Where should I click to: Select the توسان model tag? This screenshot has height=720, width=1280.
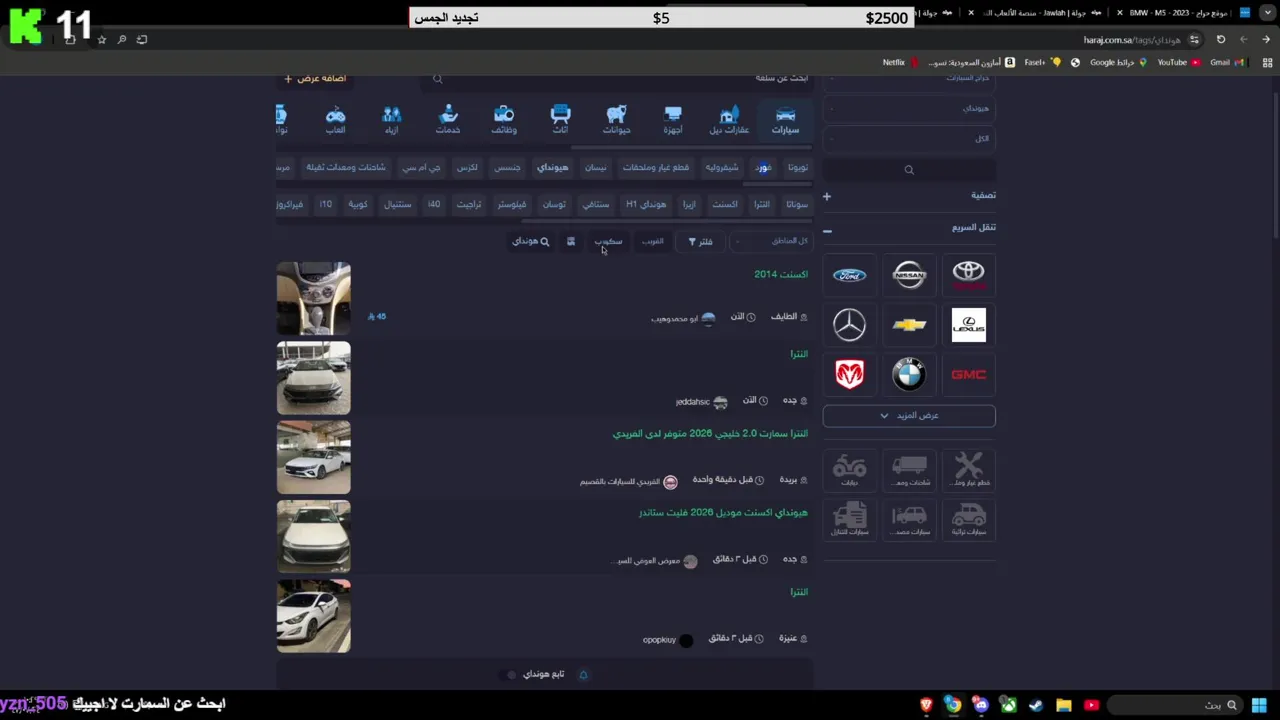point(554,204)
